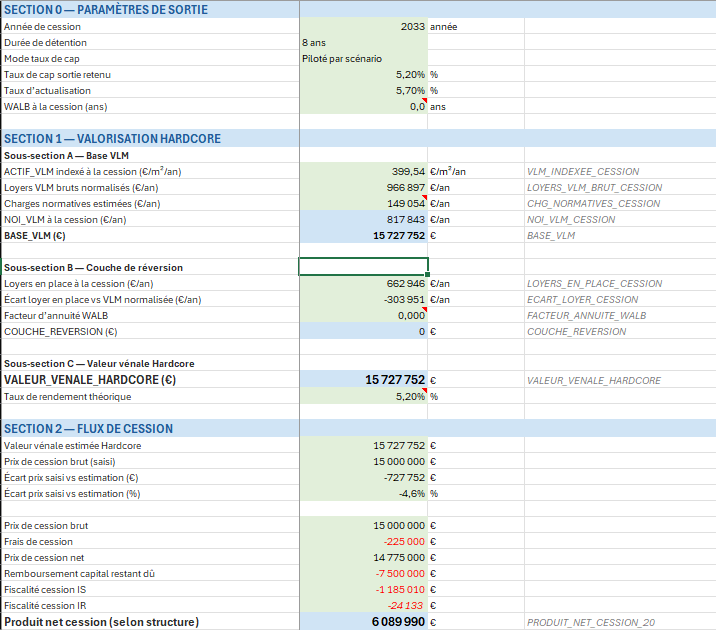This screenshot has width=716, height=630.
Task: Select the 'Prix de cession brut' 15 000 000 lower cell
Action: pos(363,525)
